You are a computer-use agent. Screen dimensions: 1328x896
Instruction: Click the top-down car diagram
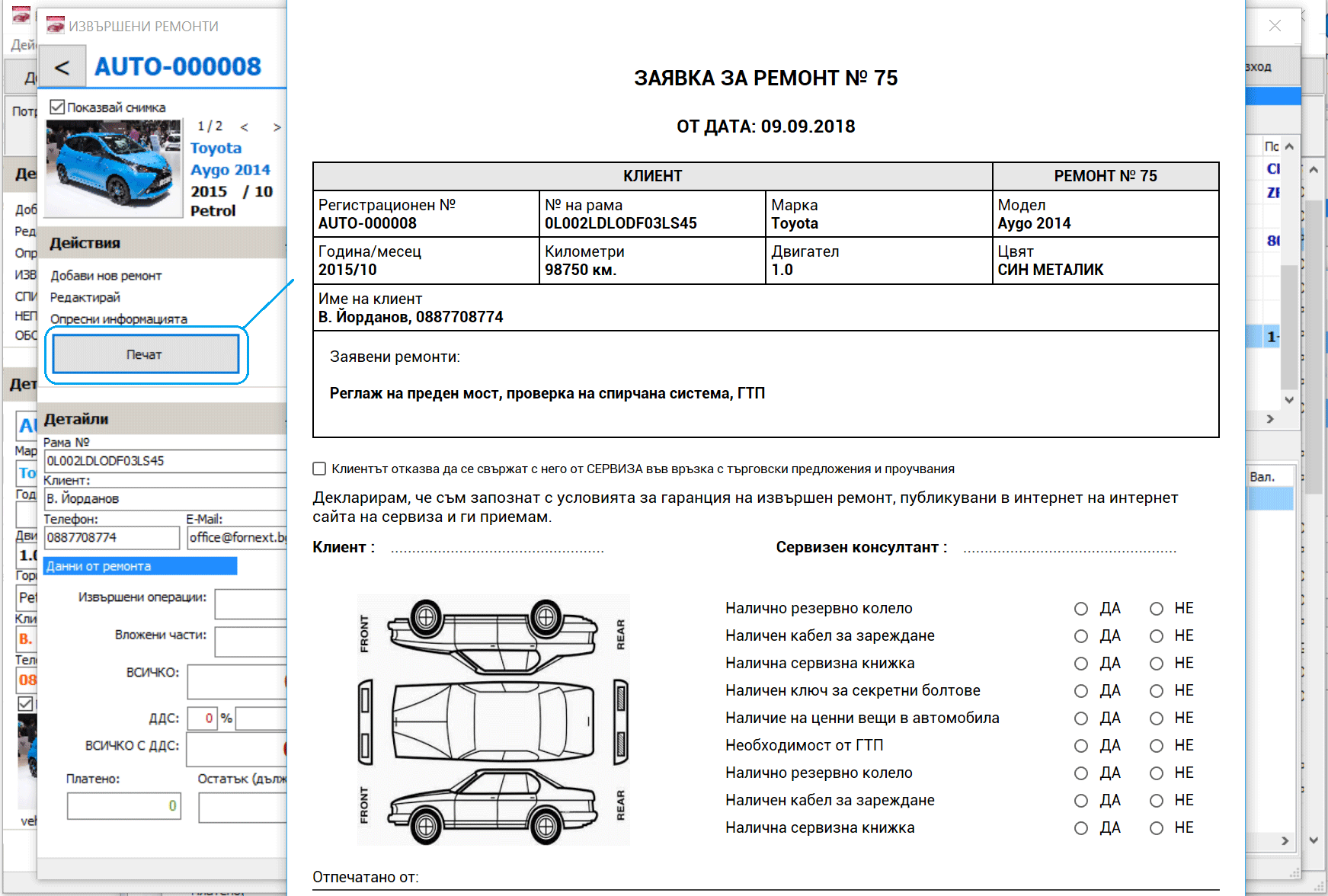[x=492, y=722]
